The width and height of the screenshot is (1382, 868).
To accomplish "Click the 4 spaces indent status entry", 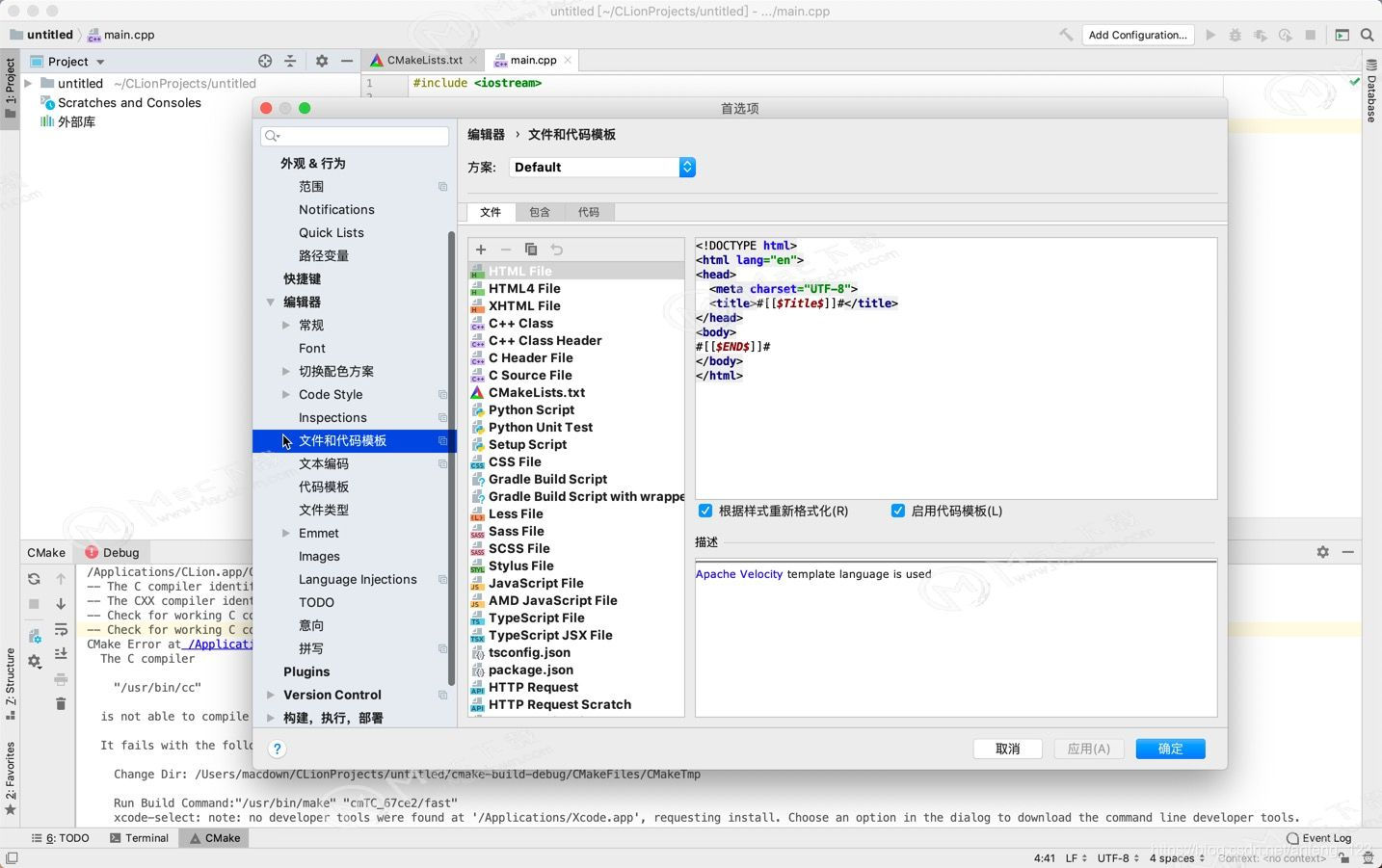I will pyautogui.click(x=1177, y=857).
